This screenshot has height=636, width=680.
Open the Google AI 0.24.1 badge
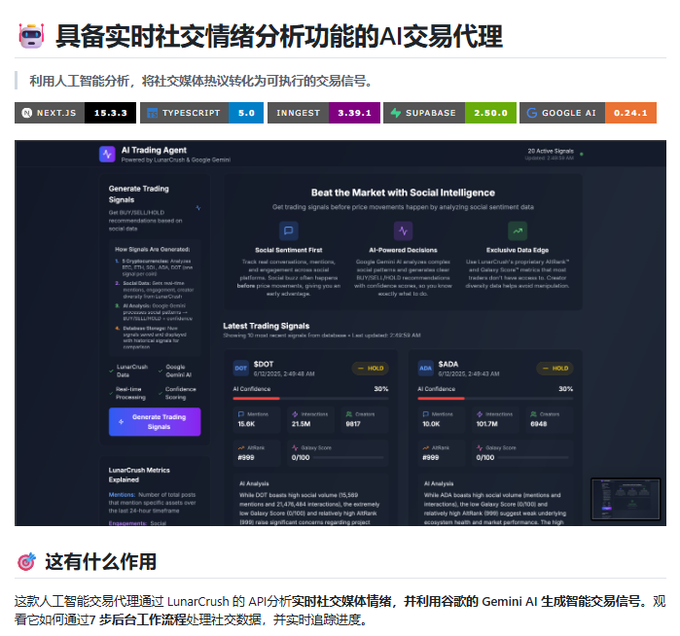pyautogui.click(x=588, y=113)
